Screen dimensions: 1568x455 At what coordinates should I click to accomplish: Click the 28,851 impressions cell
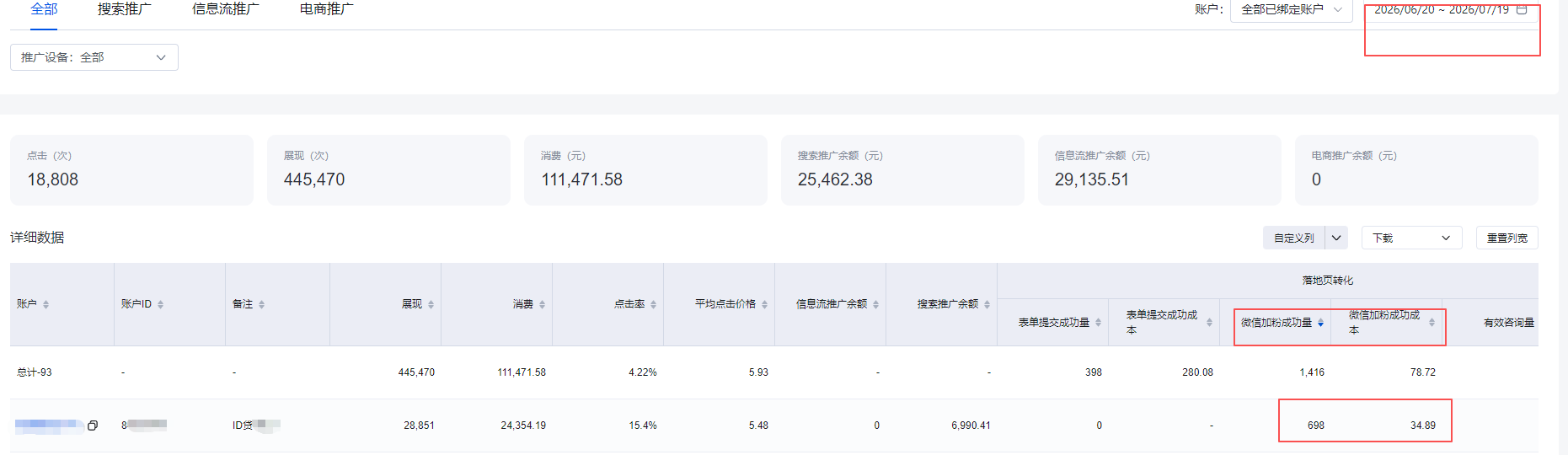click(419, 426)
